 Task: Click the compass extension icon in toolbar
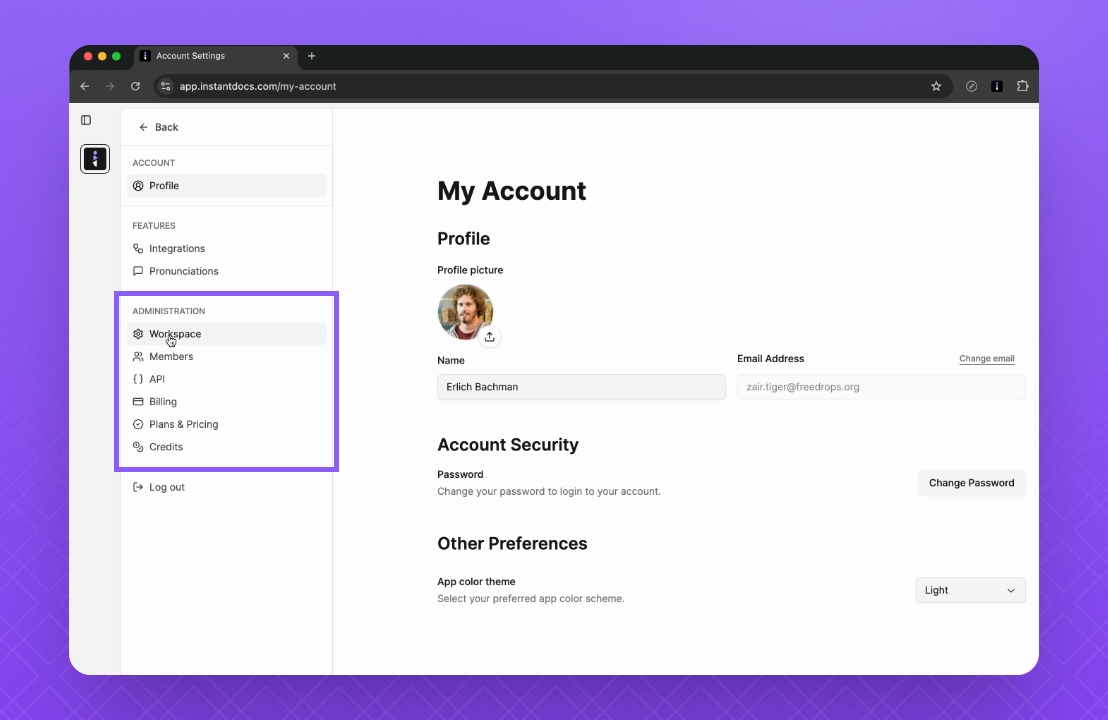tap(972, 86)
